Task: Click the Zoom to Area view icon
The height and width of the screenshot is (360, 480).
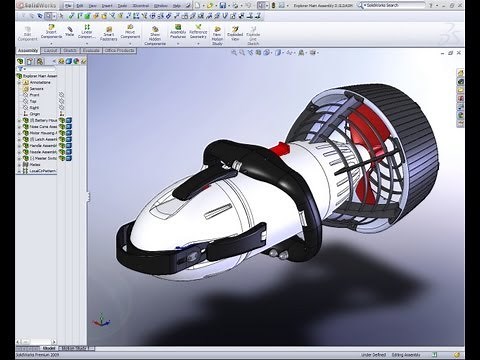Action: (242, 53)
